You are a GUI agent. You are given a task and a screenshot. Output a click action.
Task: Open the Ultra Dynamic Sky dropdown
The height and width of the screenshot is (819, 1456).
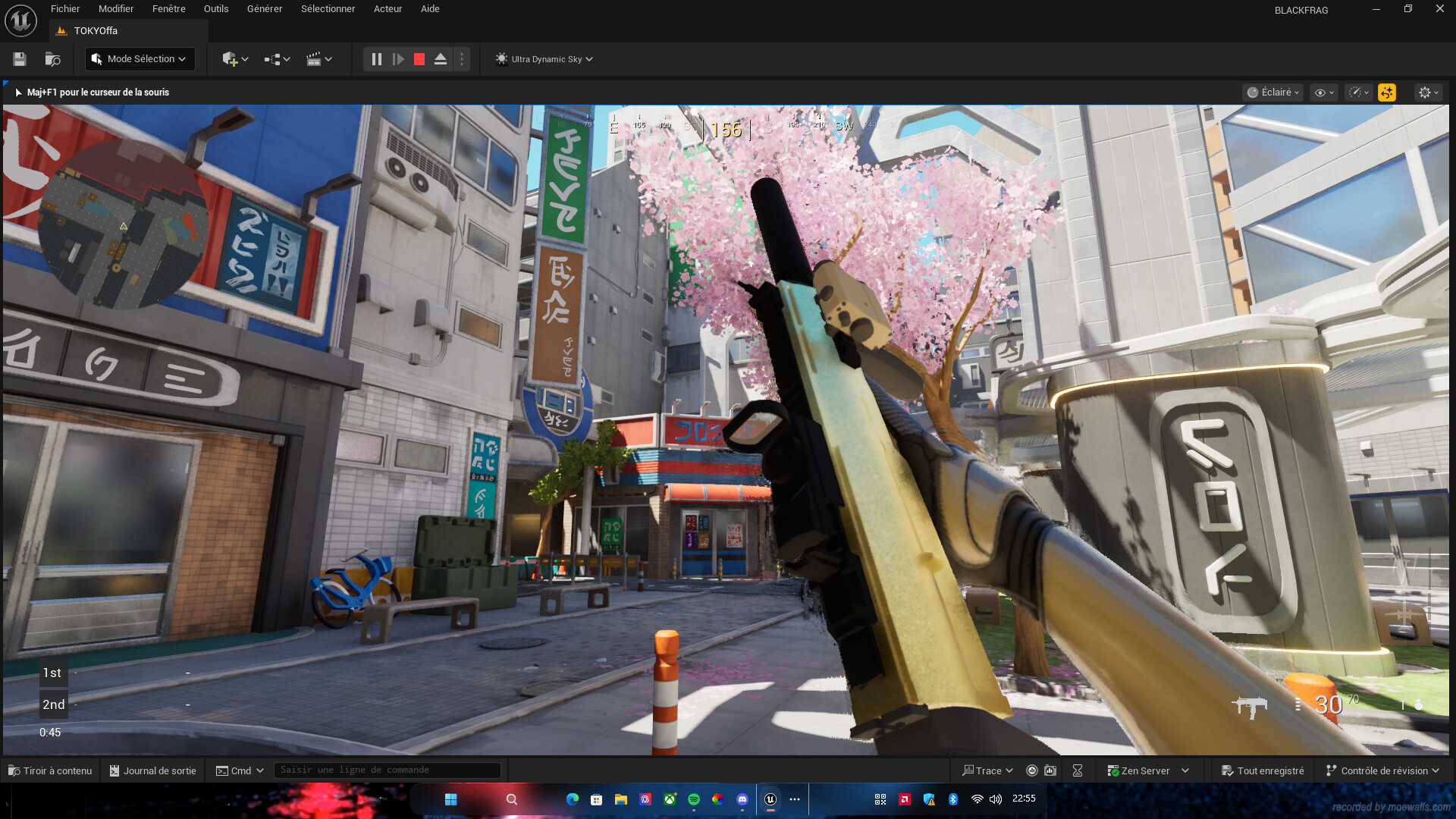coord(543,58)
